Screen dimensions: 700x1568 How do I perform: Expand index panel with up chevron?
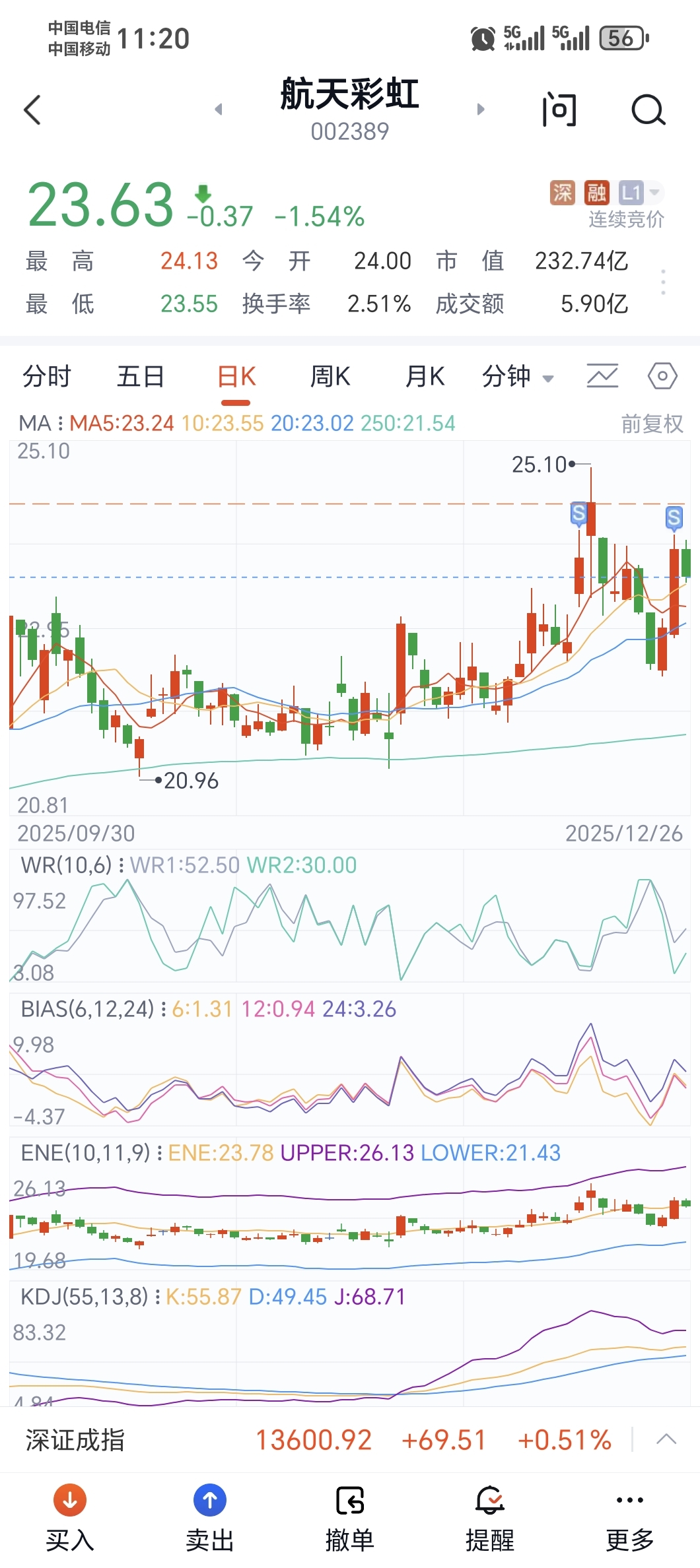[x=666, y=1439]
